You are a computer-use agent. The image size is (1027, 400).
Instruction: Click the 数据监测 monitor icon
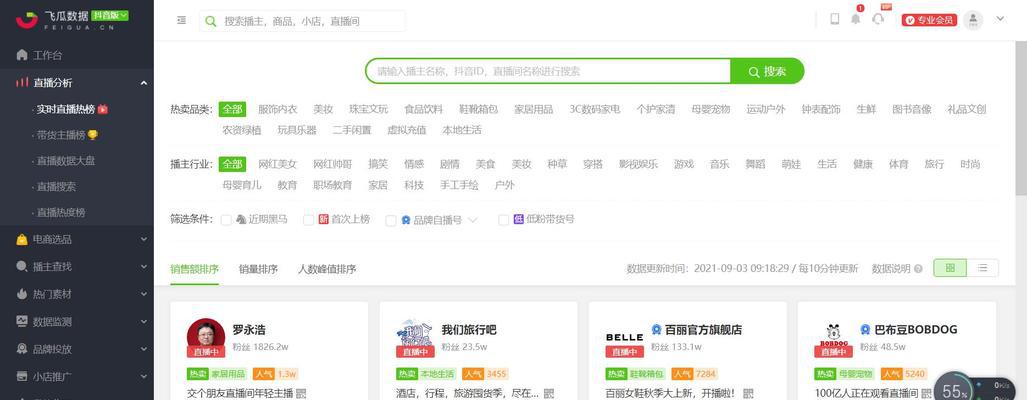(22, 321)
